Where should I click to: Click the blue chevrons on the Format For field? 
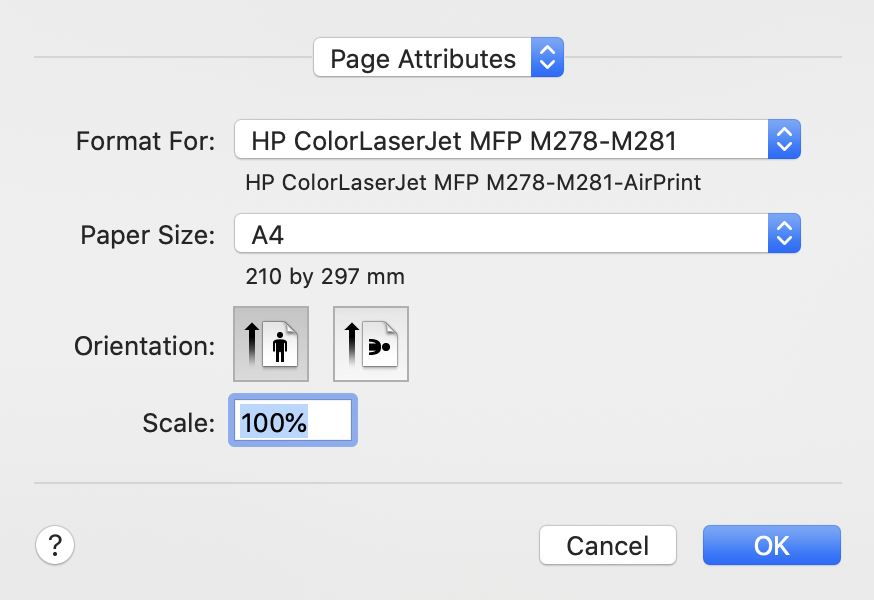click(x=784, y=139)
